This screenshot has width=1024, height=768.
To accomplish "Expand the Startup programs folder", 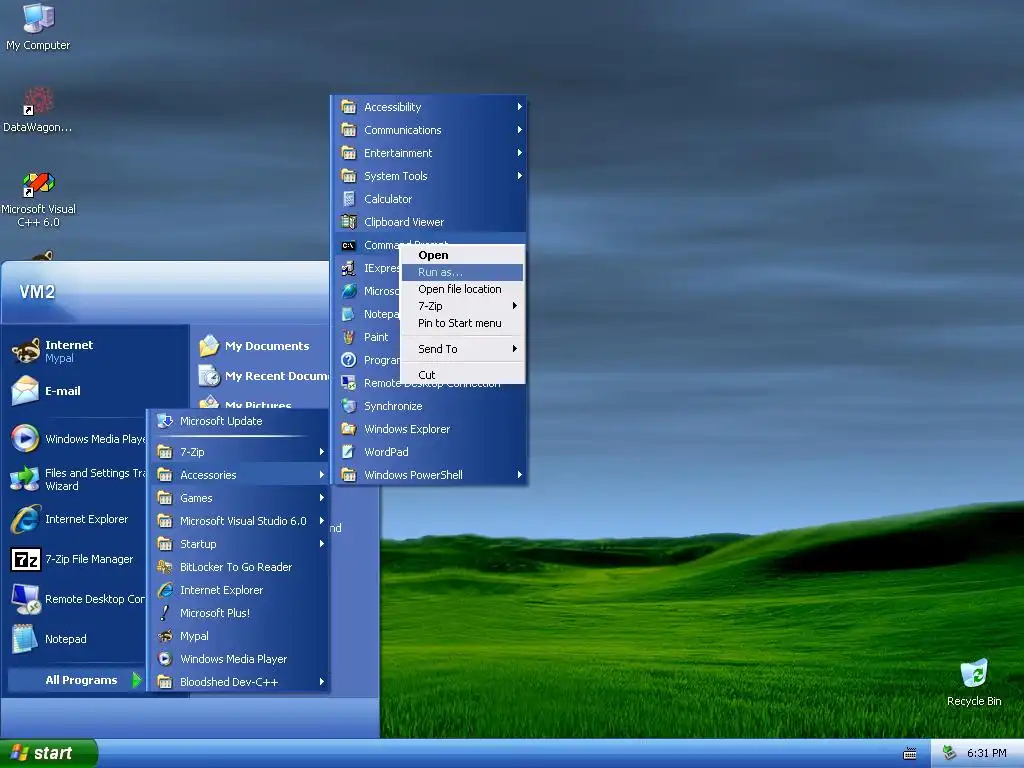I will (239, 544).
